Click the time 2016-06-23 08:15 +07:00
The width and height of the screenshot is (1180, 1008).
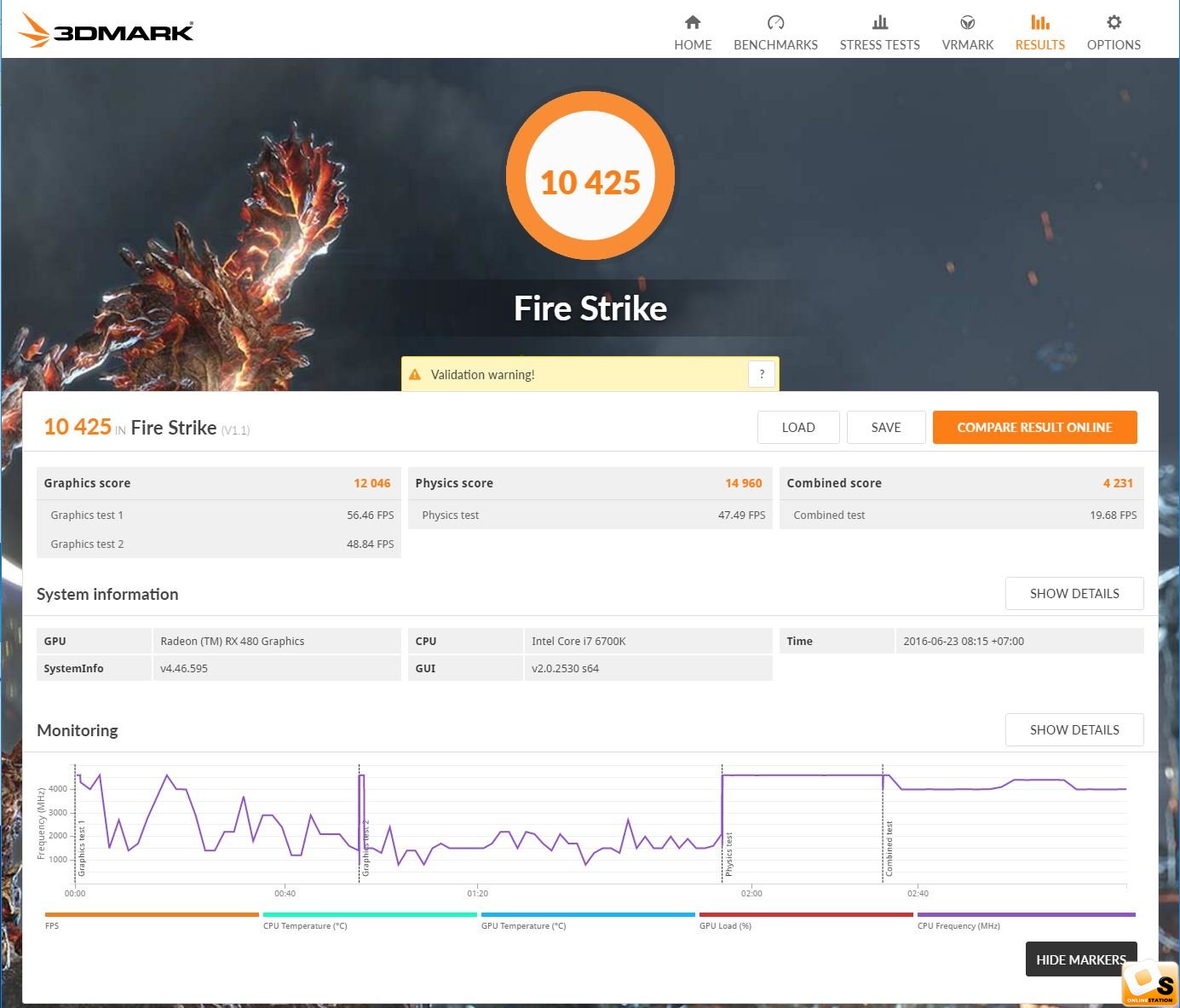[x=964, y=642]
